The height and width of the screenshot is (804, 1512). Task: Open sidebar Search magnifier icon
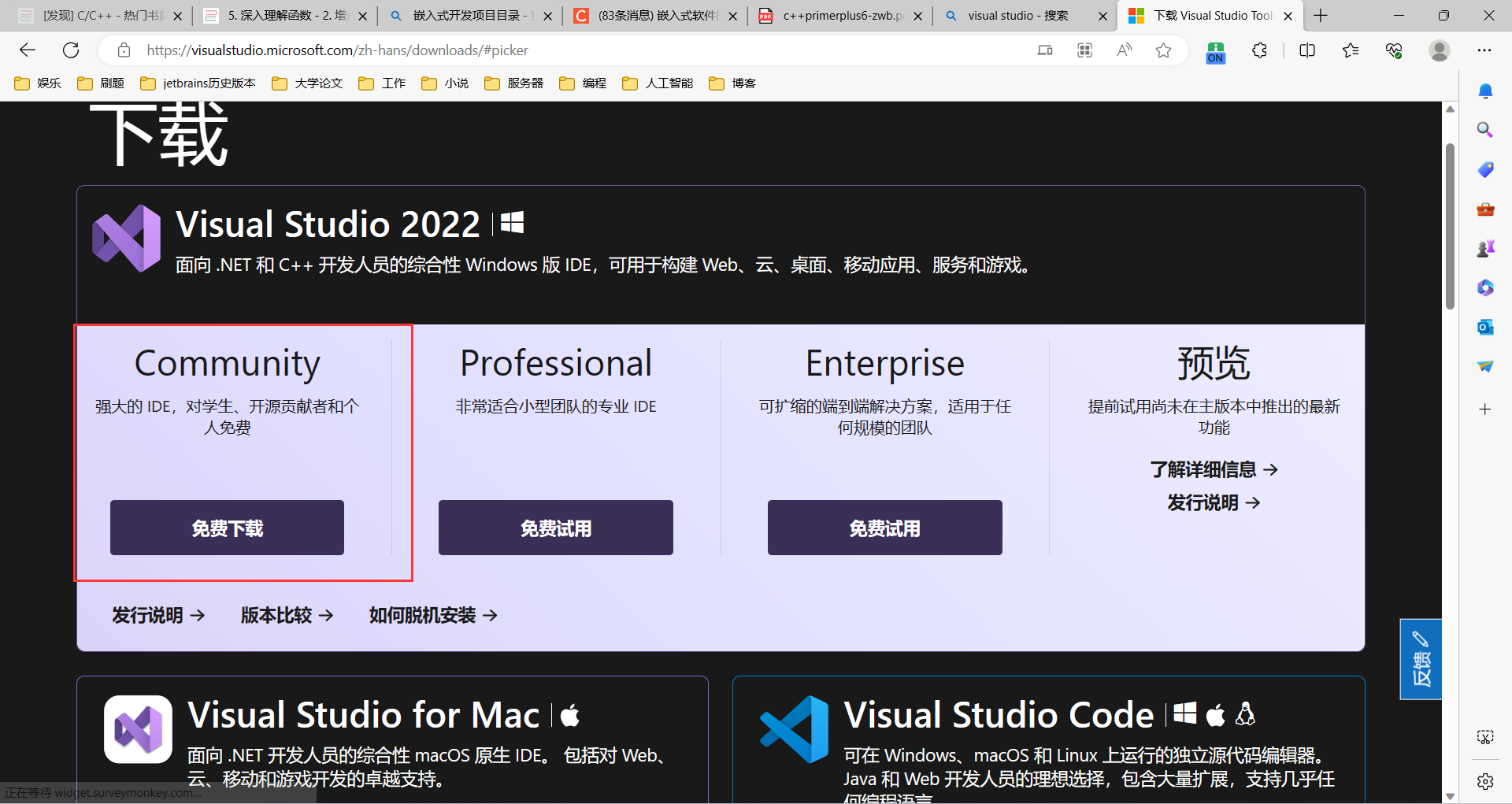point(1485,130)
